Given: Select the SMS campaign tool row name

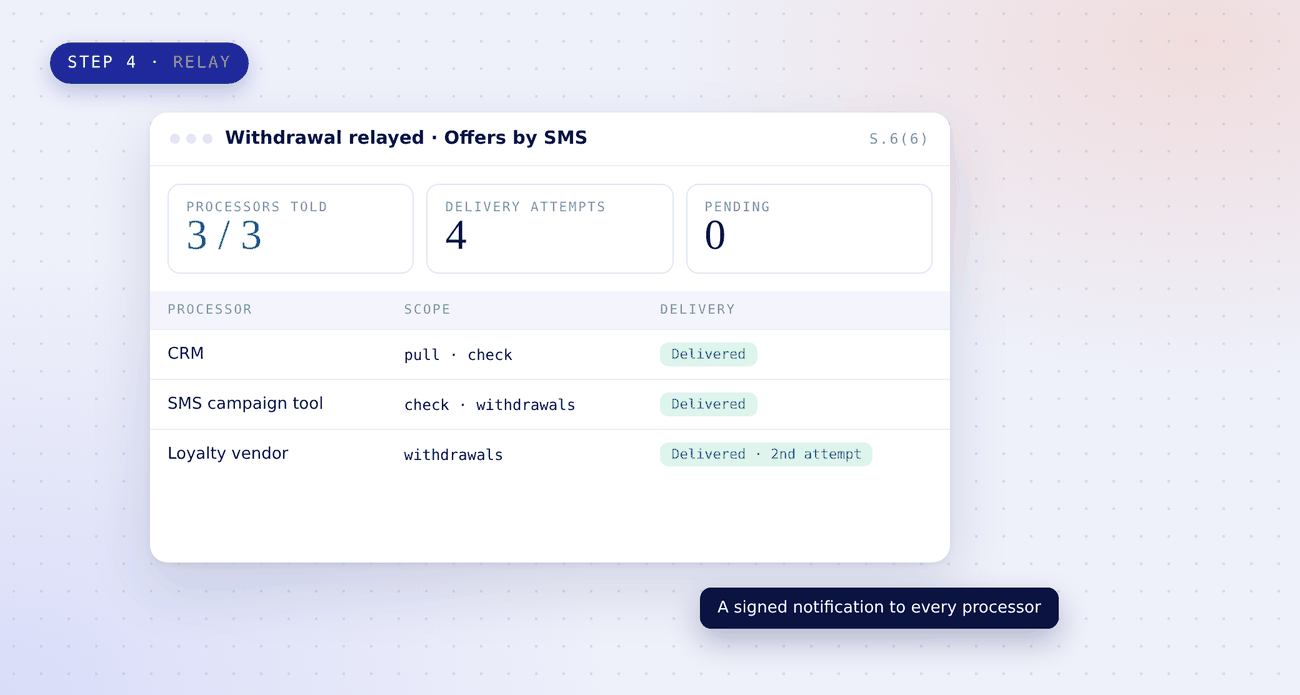Looking at the screenshot, I should coord(245,404).
